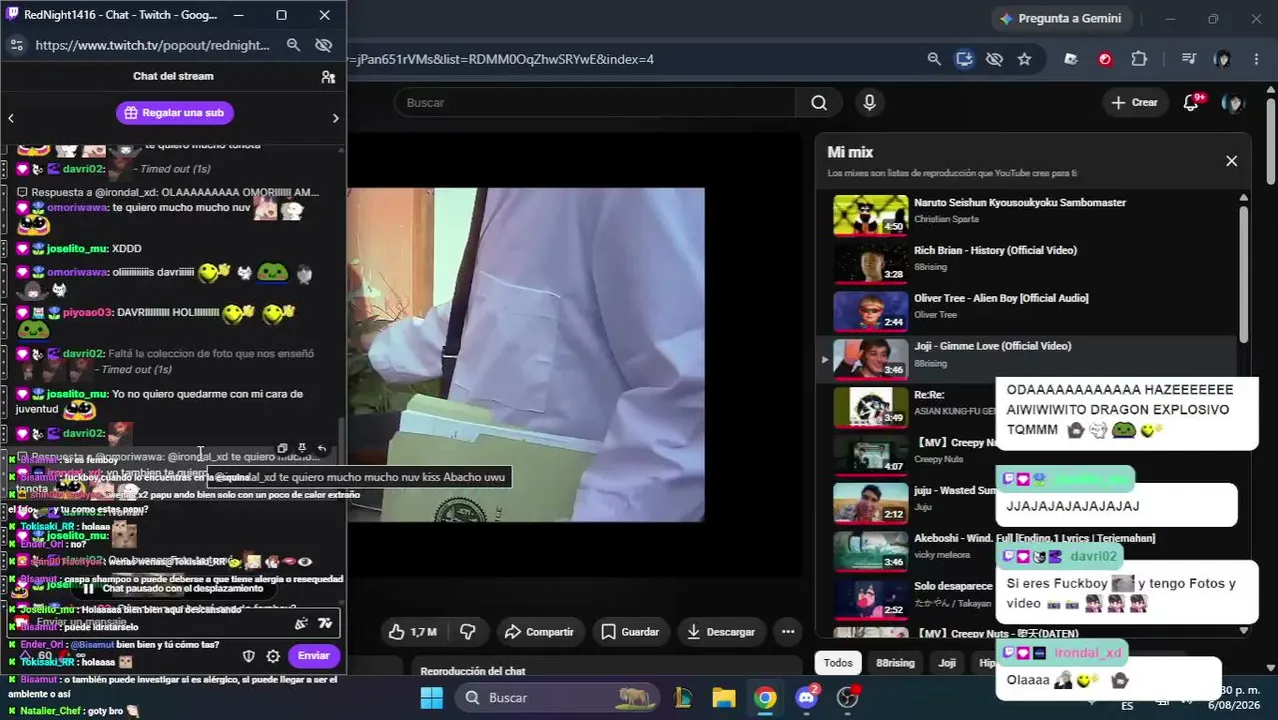Open the chat settings gear
1278x720 pixels.
[273, 656]
